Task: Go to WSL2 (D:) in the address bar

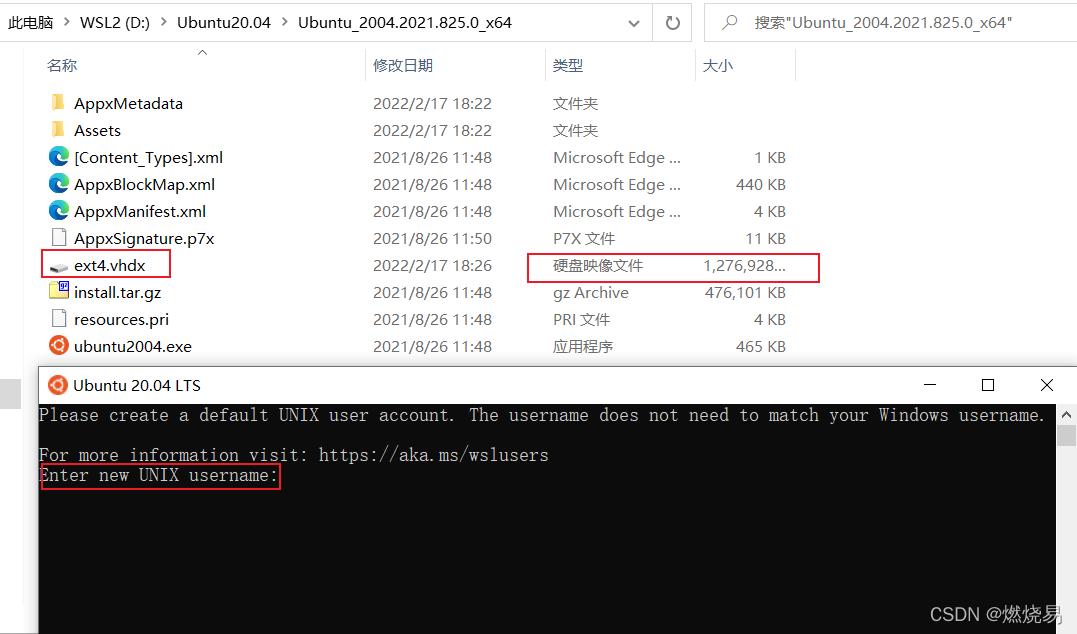Action: click(115, 23)
